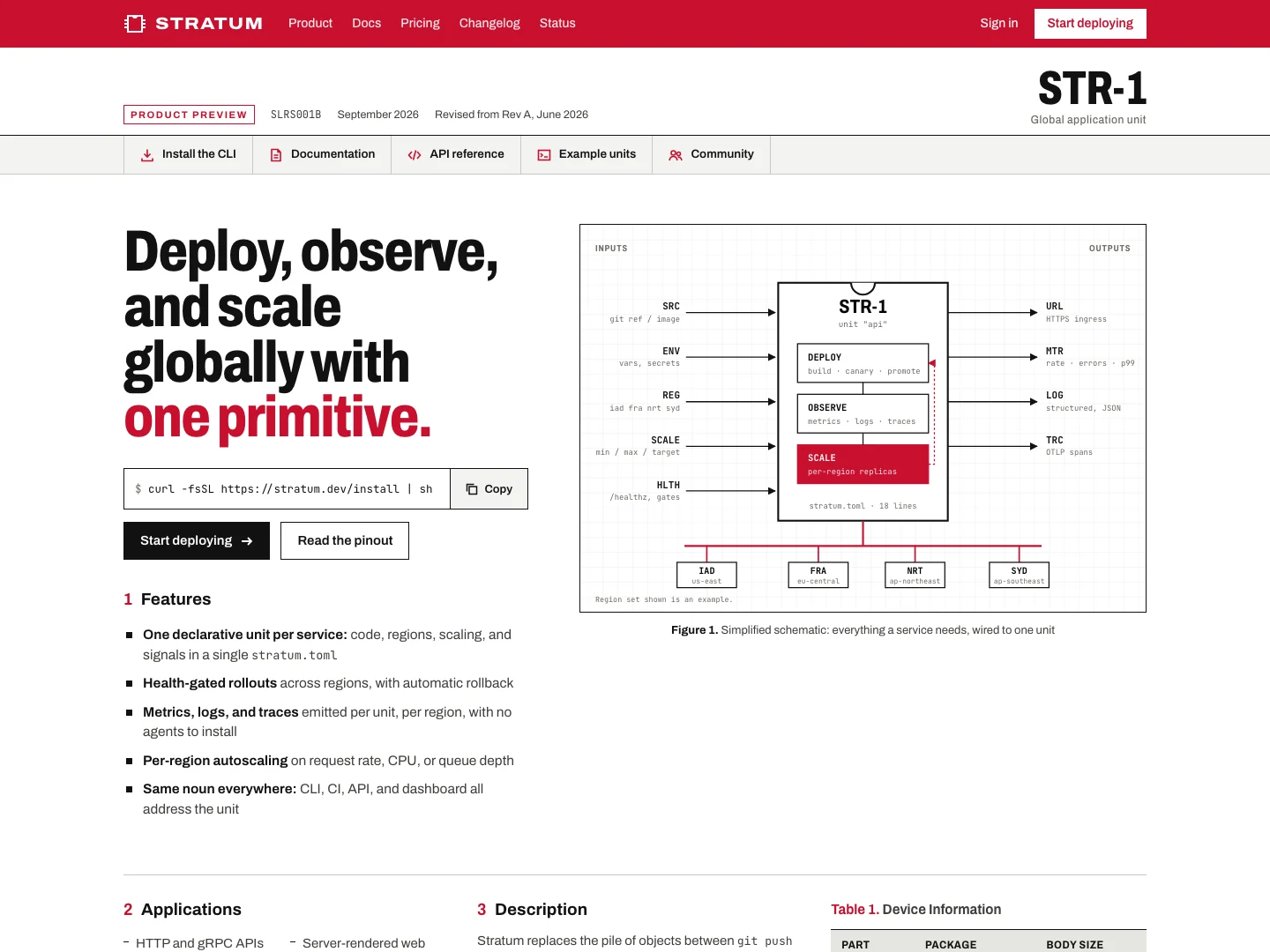
Task: Click the 'PACKAGE' table column header
Action: (x=951, y=945)
